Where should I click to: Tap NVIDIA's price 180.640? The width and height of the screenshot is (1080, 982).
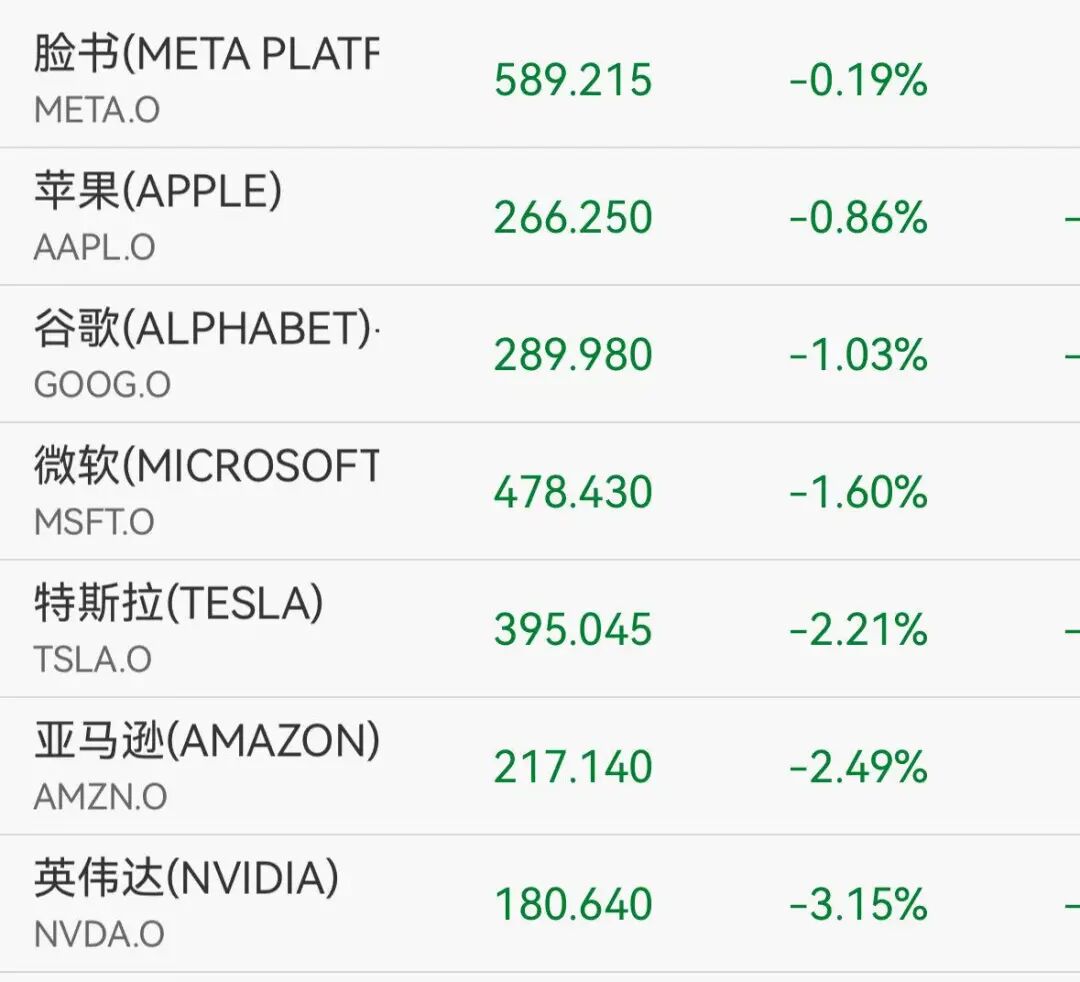point(573,904)
